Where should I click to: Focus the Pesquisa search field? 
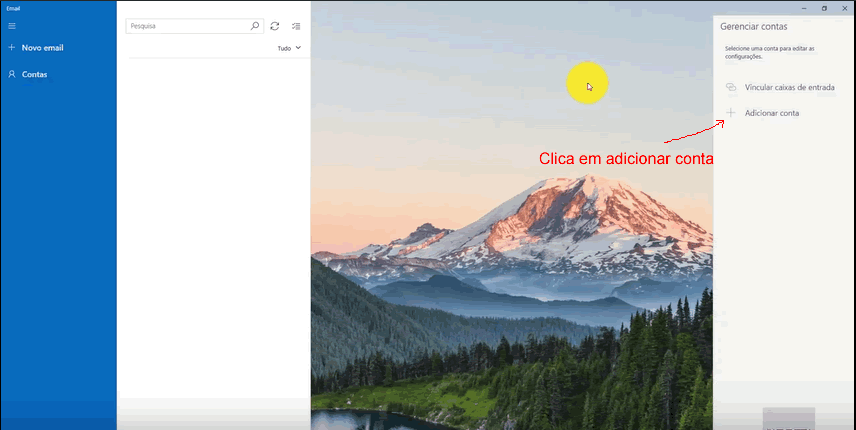(188, 26)
